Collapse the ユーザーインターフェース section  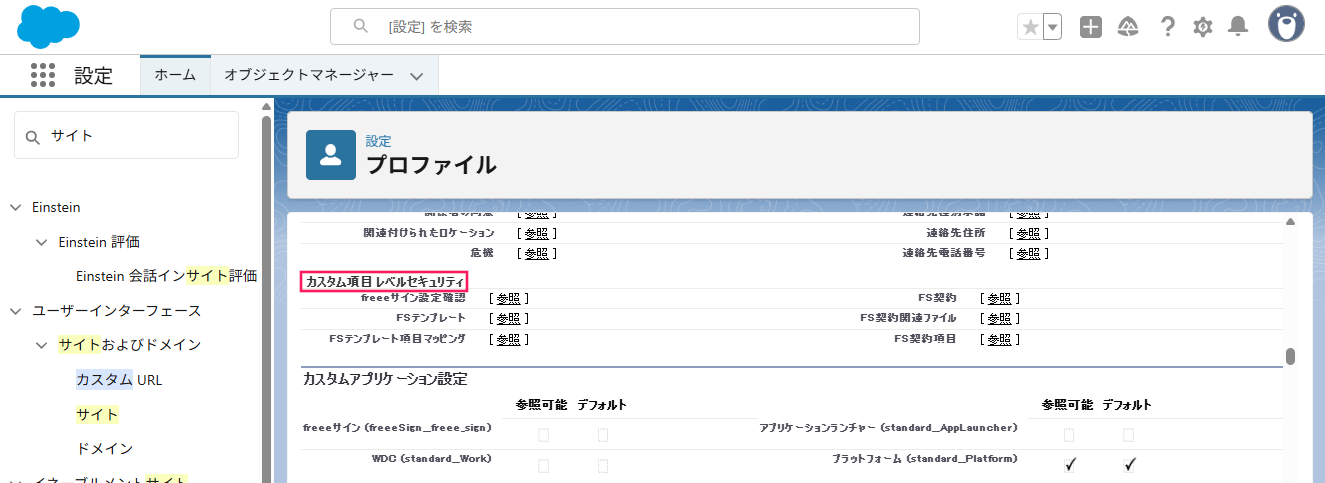click(x=15, y=311)
